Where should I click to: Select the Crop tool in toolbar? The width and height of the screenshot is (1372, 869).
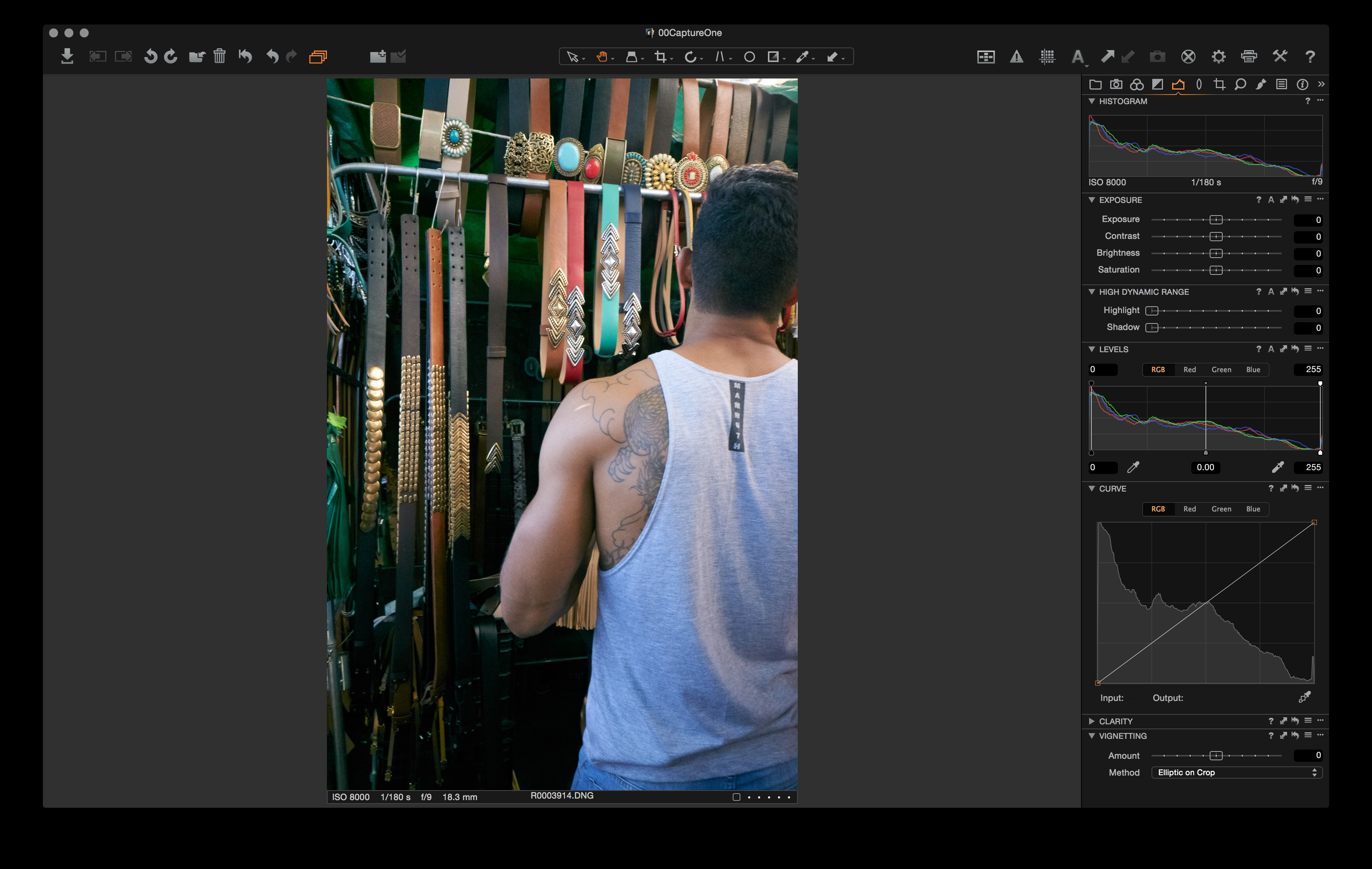pyautogui.click(x=660, y=56)
